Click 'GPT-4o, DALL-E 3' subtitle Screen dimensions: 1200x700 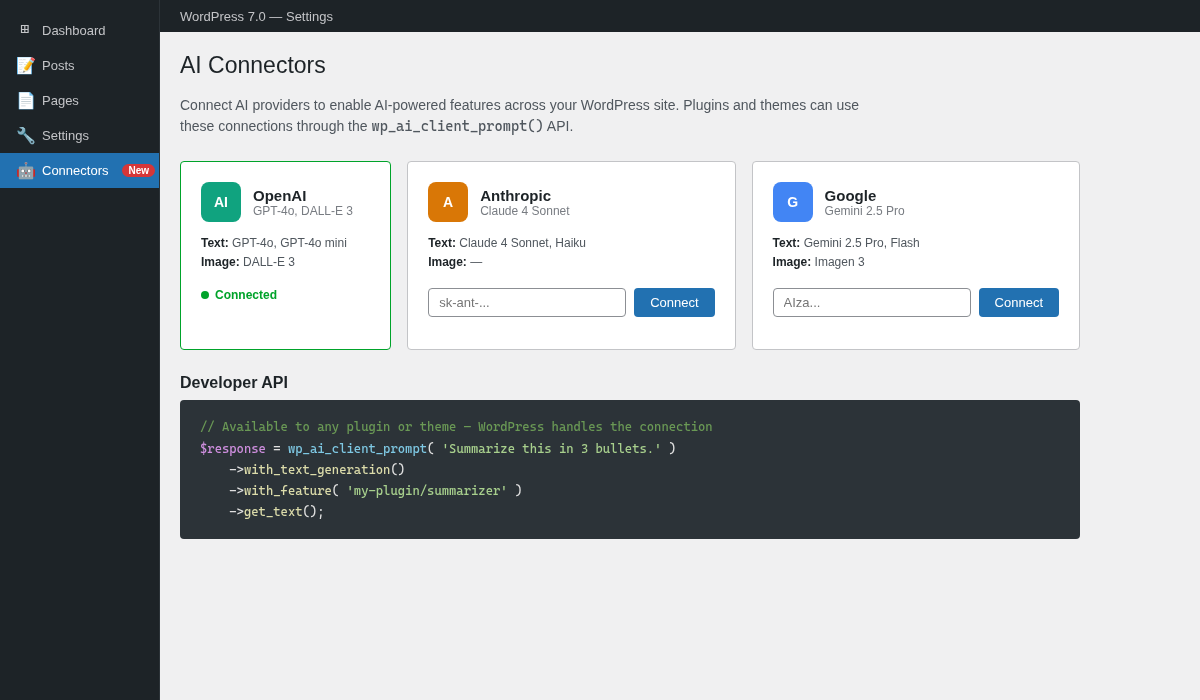tap(303, 211)
